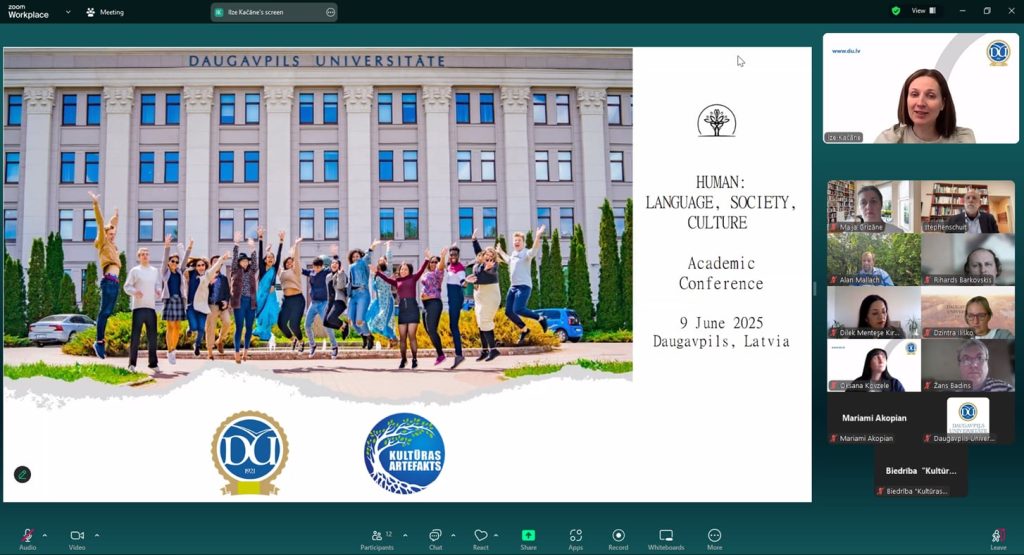Open the Participants panel
Image resolution: width=1024 pixels, height=555 pixels.
point(377,539)
